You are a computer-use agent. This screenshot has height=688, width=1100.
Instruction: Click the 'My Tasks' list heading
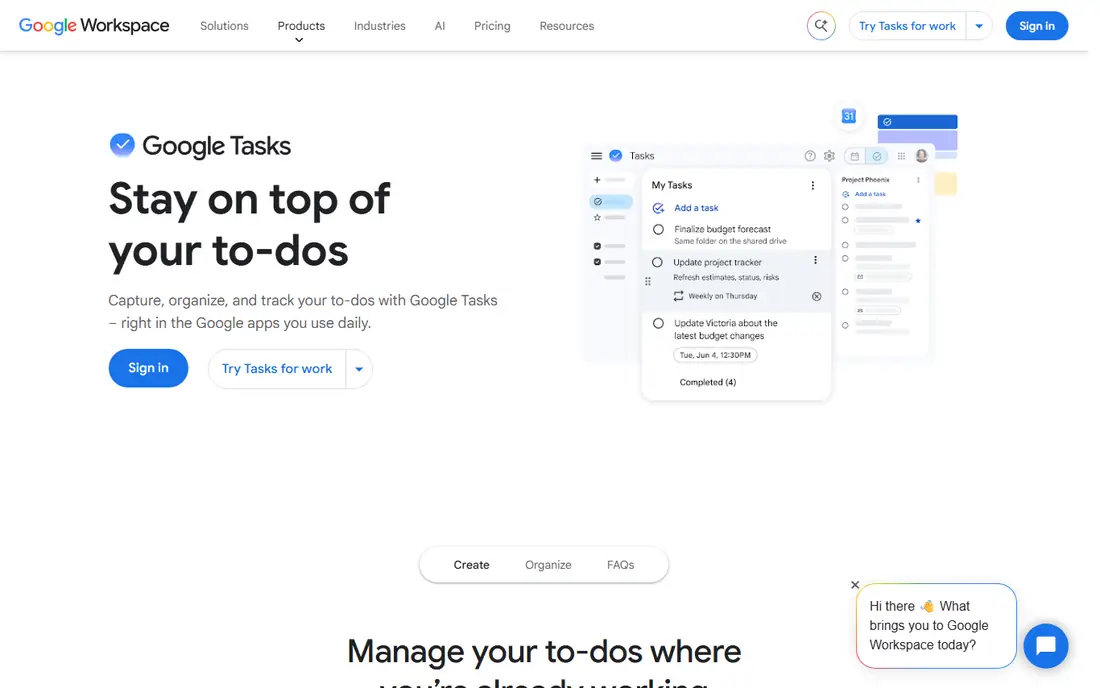pyautogui.click(x=671, y=185)
